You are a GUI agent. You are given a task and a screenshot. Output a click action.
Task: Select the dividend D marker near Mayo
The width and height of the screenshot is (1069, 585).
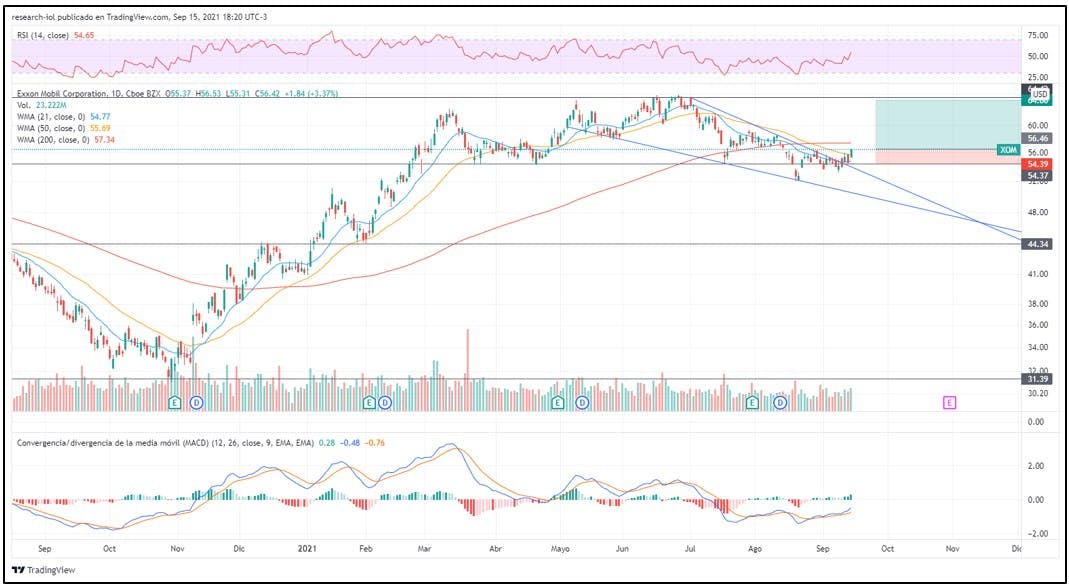pos(582,402)
